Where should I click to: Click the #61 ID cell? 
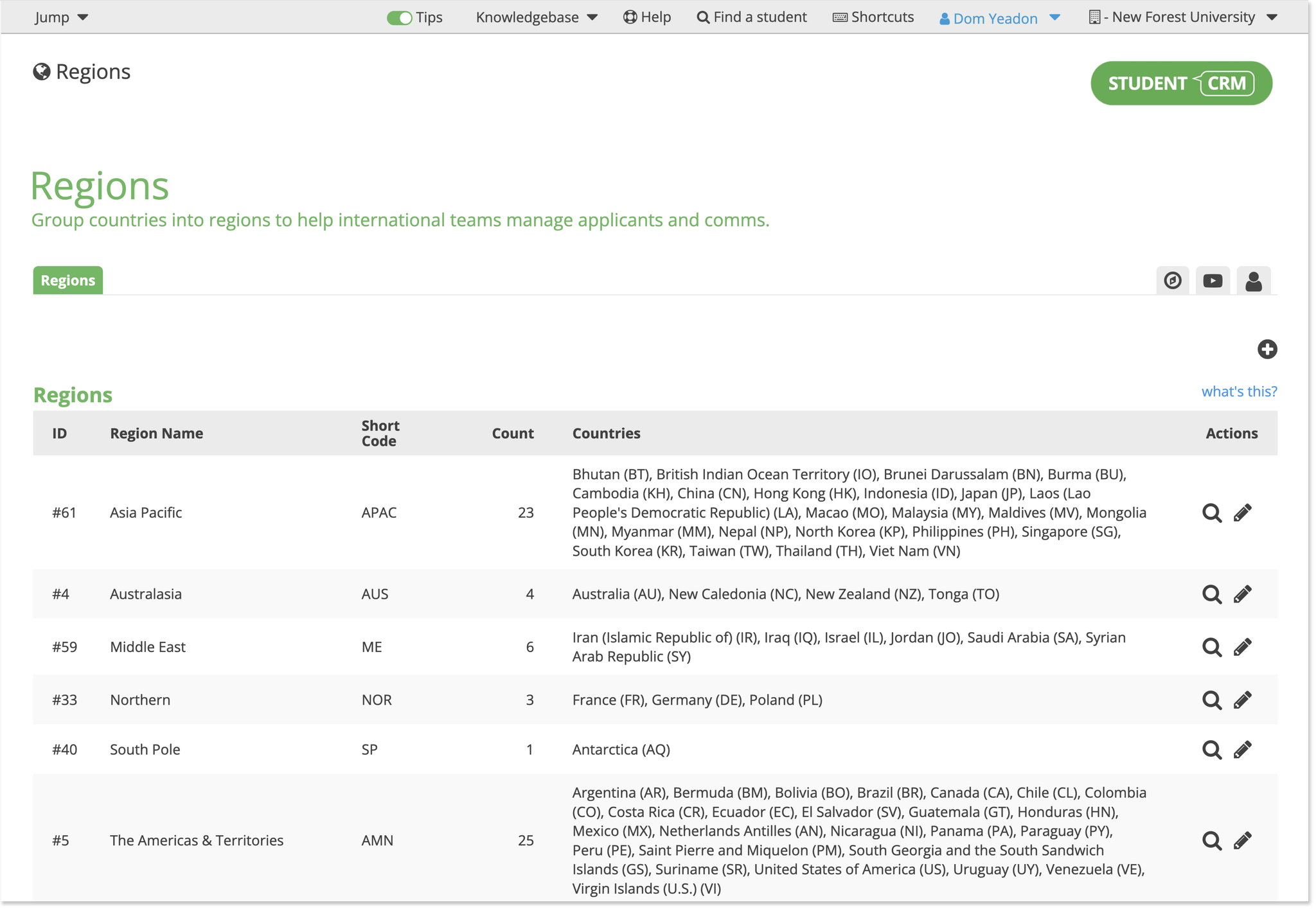(64, 513)
